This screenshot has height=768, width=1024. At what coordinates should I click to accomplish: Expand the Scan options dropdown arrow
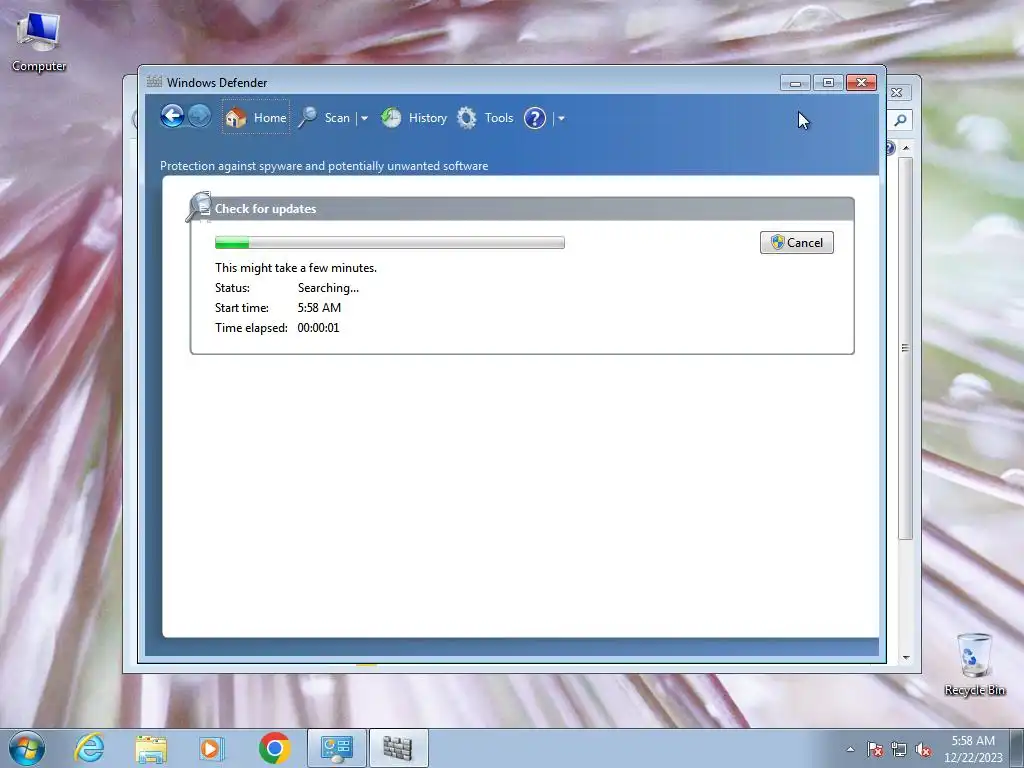(x=364, y=118)
